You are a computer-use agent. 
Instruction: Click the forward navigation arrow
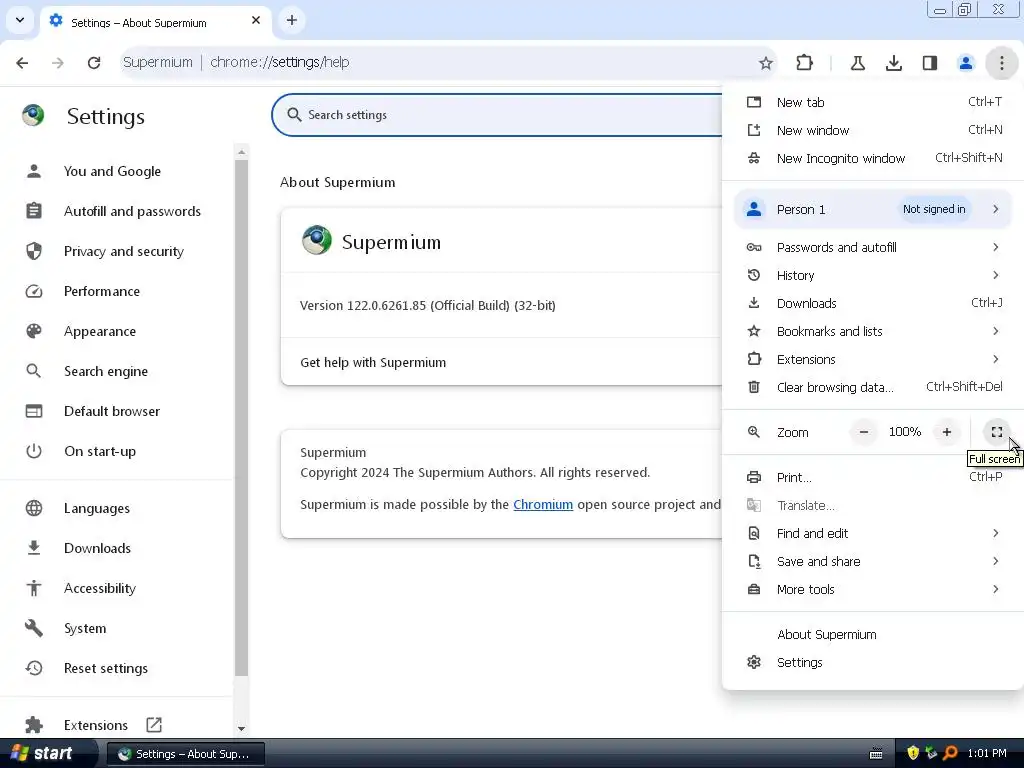pyautogui.click(x=58, y=63)
